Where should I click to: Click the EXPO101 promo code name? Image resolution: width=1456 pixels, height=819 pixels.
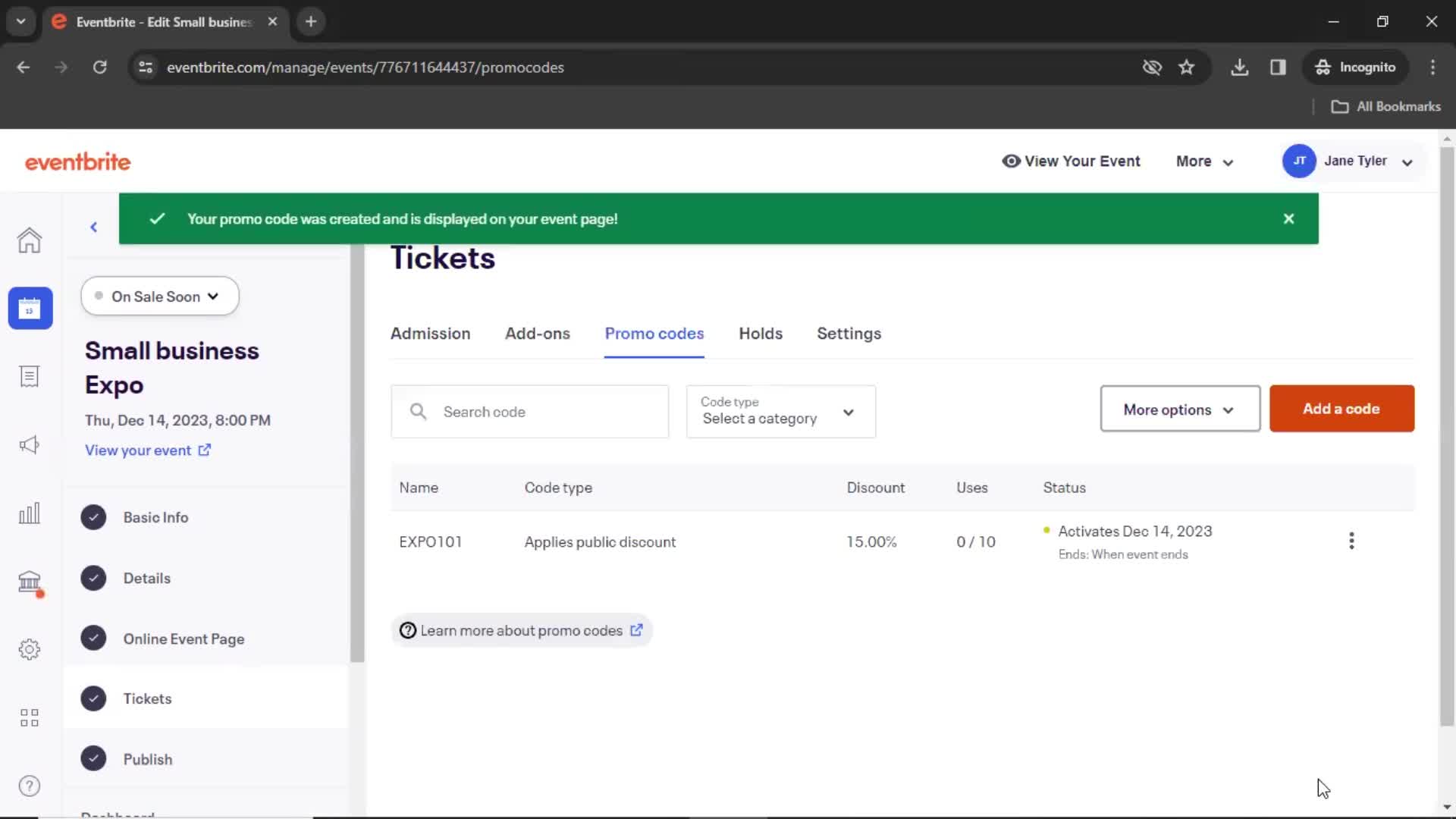point(430,541)
